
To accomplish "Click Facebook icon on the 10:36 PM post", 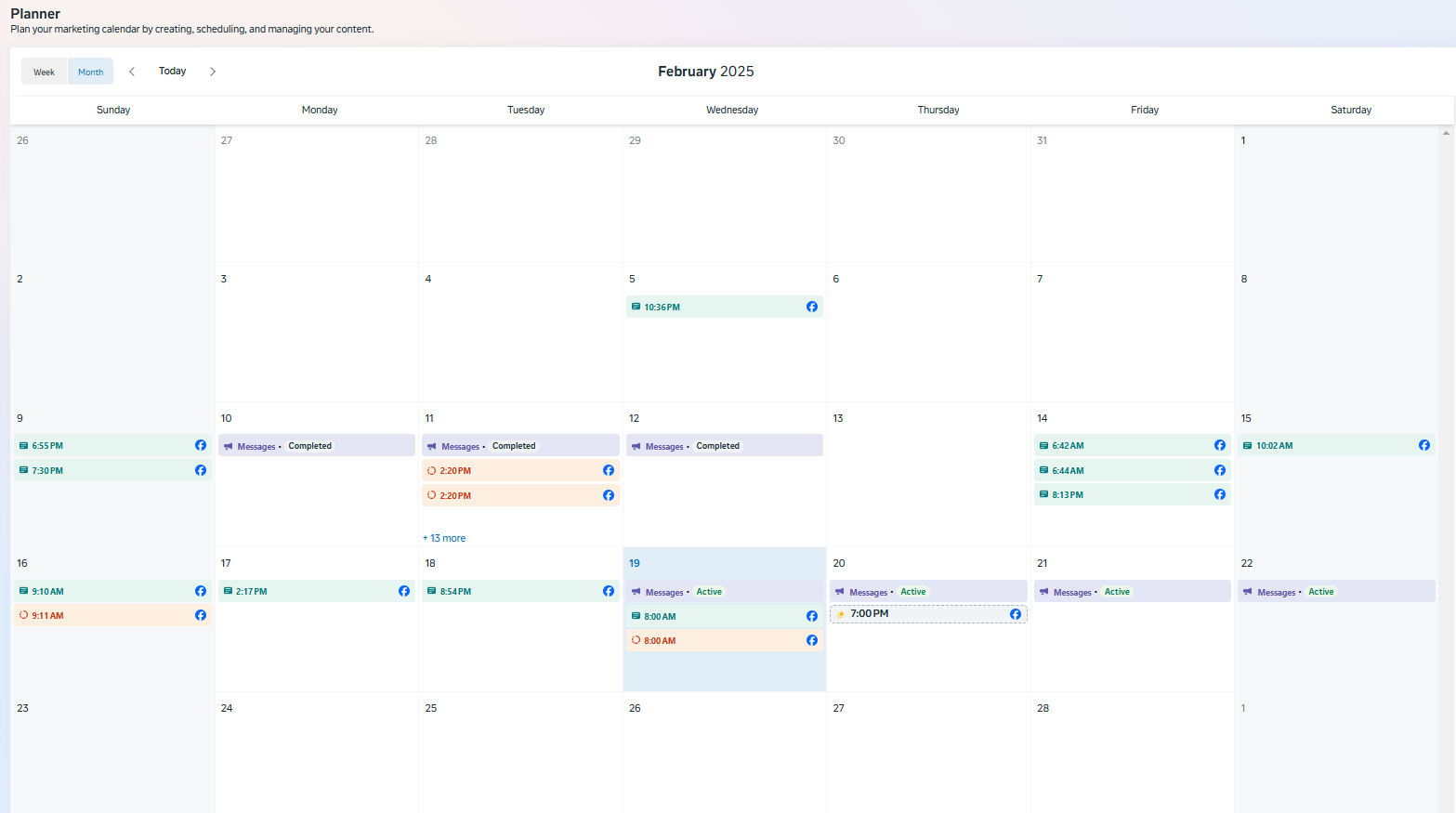I will coord(812,307).
